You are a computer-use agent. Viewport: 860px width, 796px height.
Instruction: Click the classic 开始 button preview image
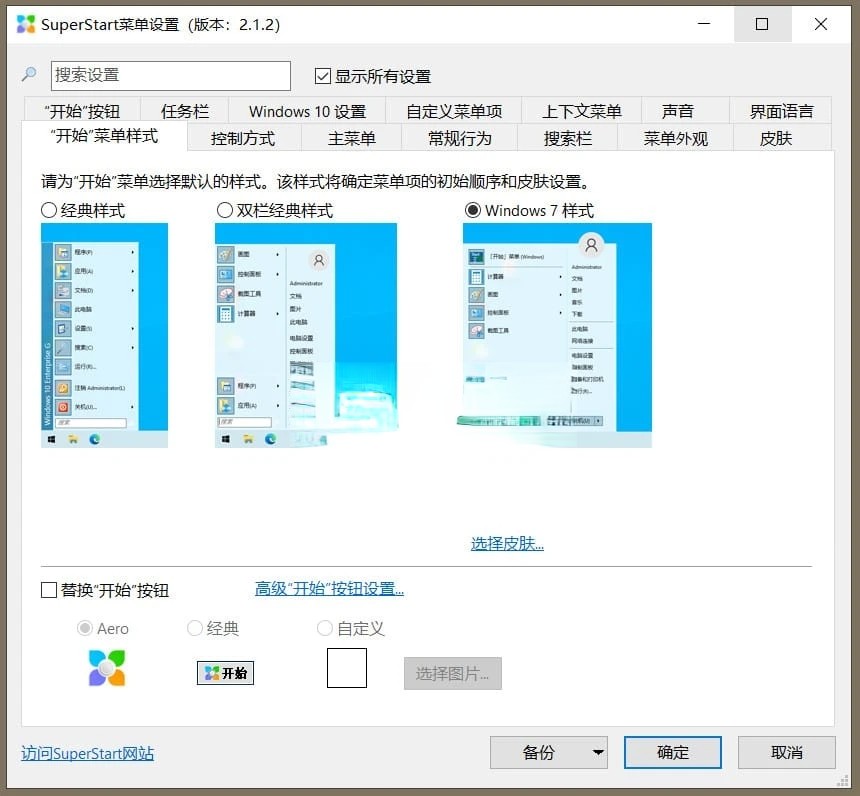pos(225,673)
